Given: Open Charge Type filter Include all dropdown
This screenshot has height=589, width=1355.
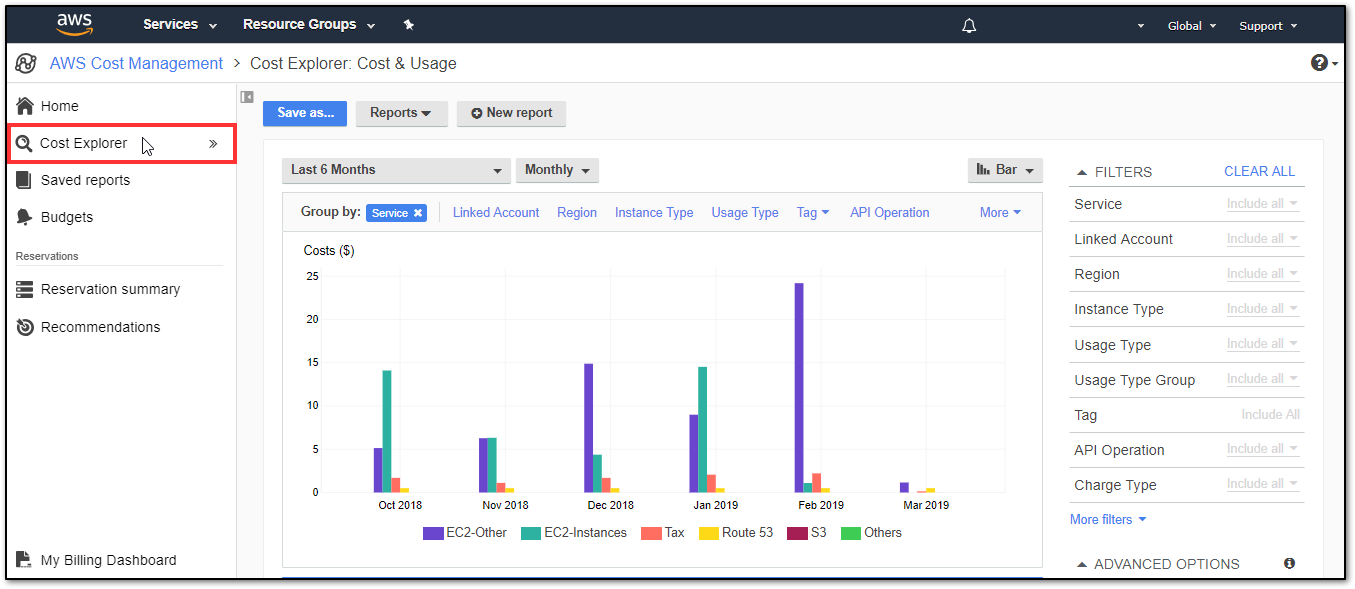Looking at the screenshot, I should pyautogui.click(x=1263, y=484).
